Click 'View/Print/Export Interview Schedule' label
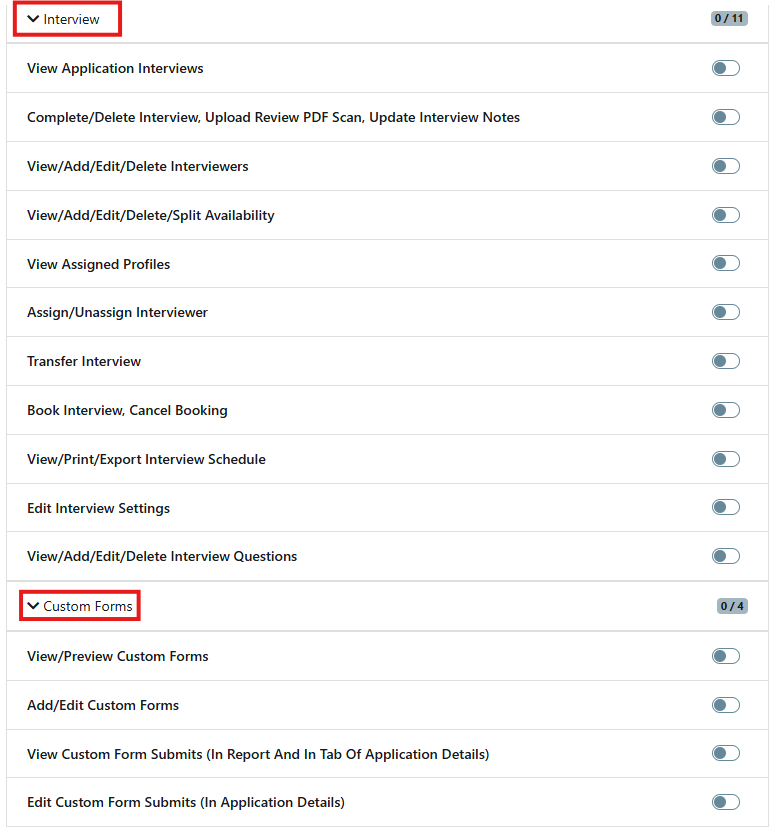Viewport: 771px width, 827px height. tap(146, 459)
